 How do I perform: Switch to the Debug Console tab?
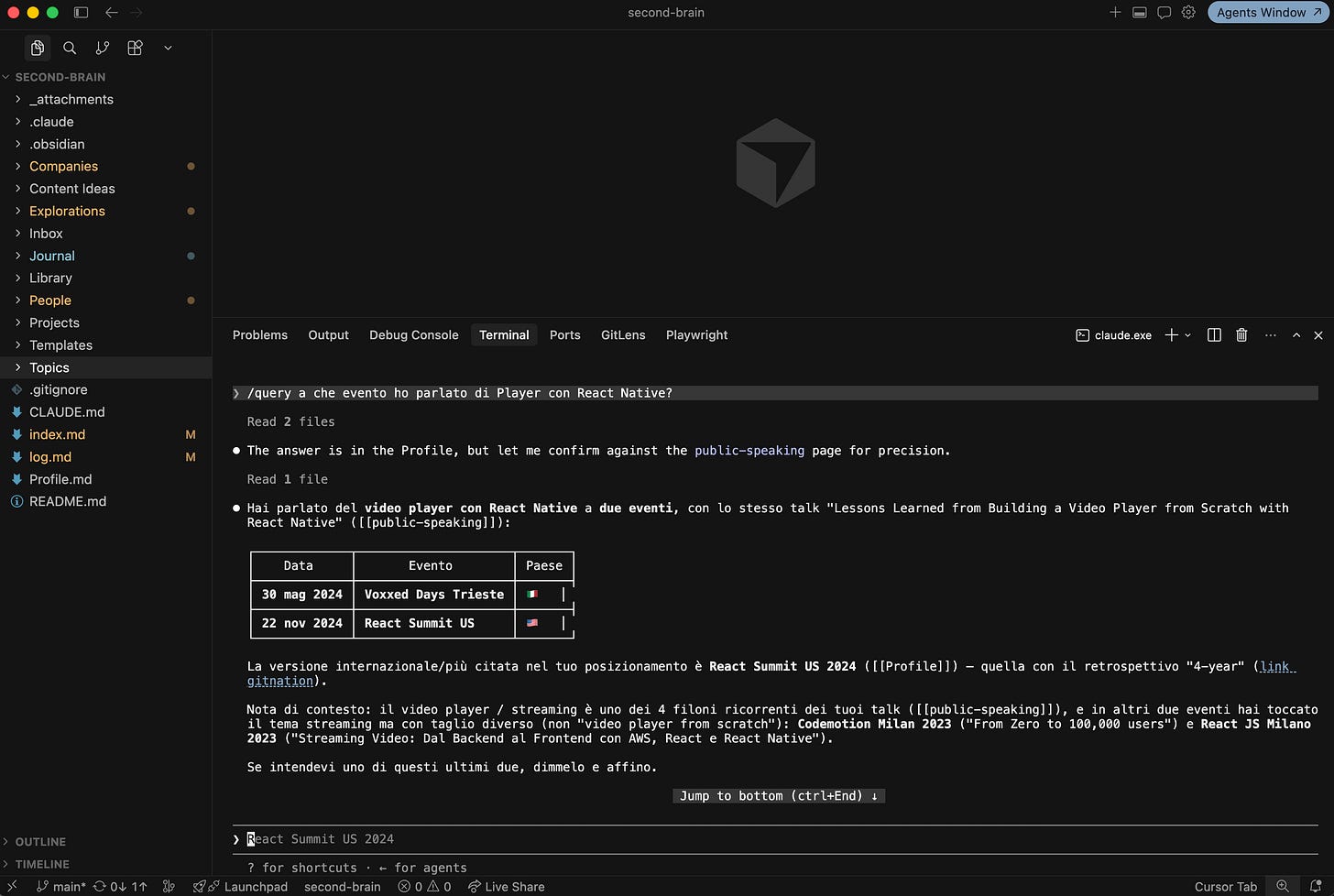pyautogui.click(x=414, y=335)
